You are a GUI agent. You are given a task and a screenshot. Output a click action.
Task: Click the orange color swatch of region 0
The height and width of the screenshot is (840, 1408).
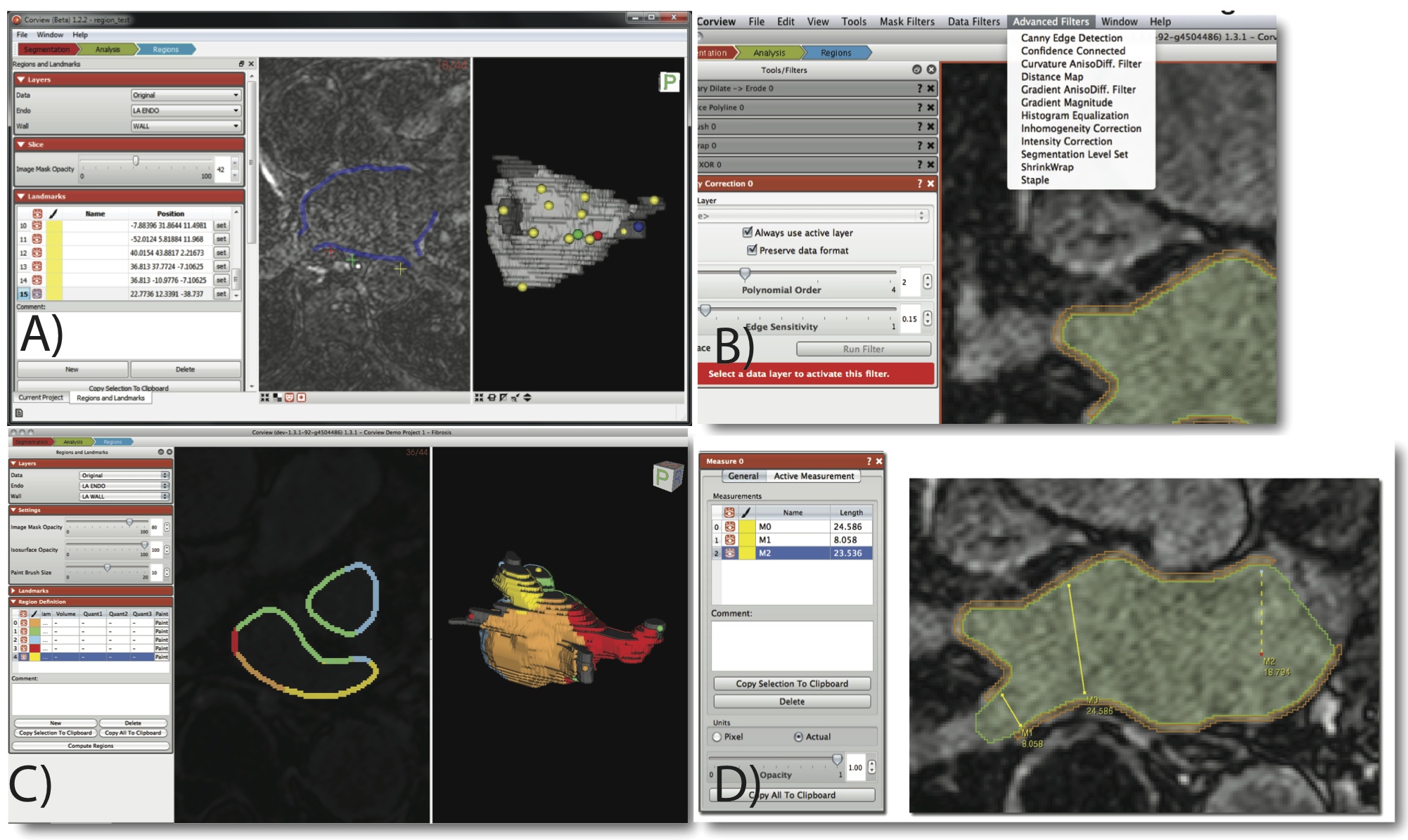(x=34, y=623)
